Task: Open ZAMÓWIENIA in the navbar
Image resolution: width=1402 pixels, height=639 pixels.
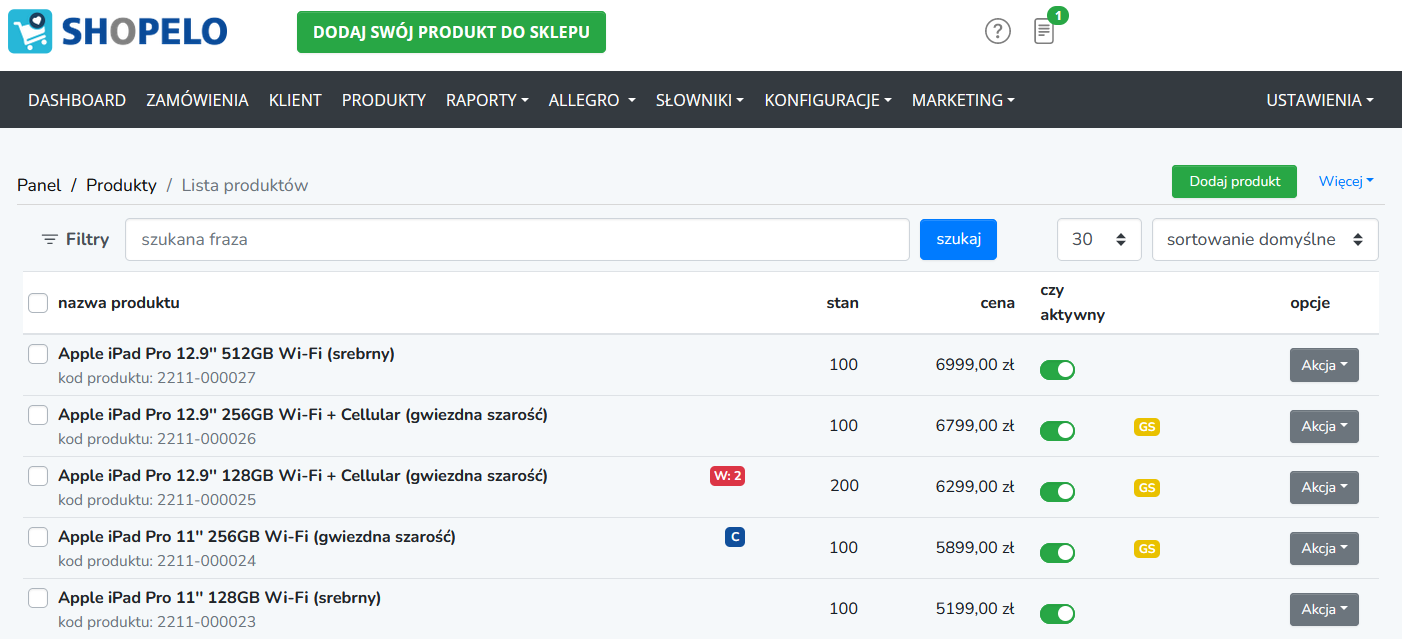Action: click(197, 100)
